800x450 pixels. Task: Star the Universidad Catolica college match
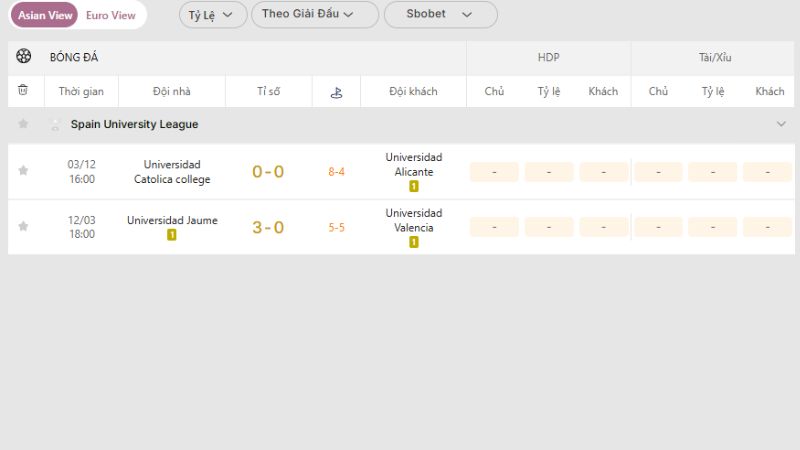23,171
